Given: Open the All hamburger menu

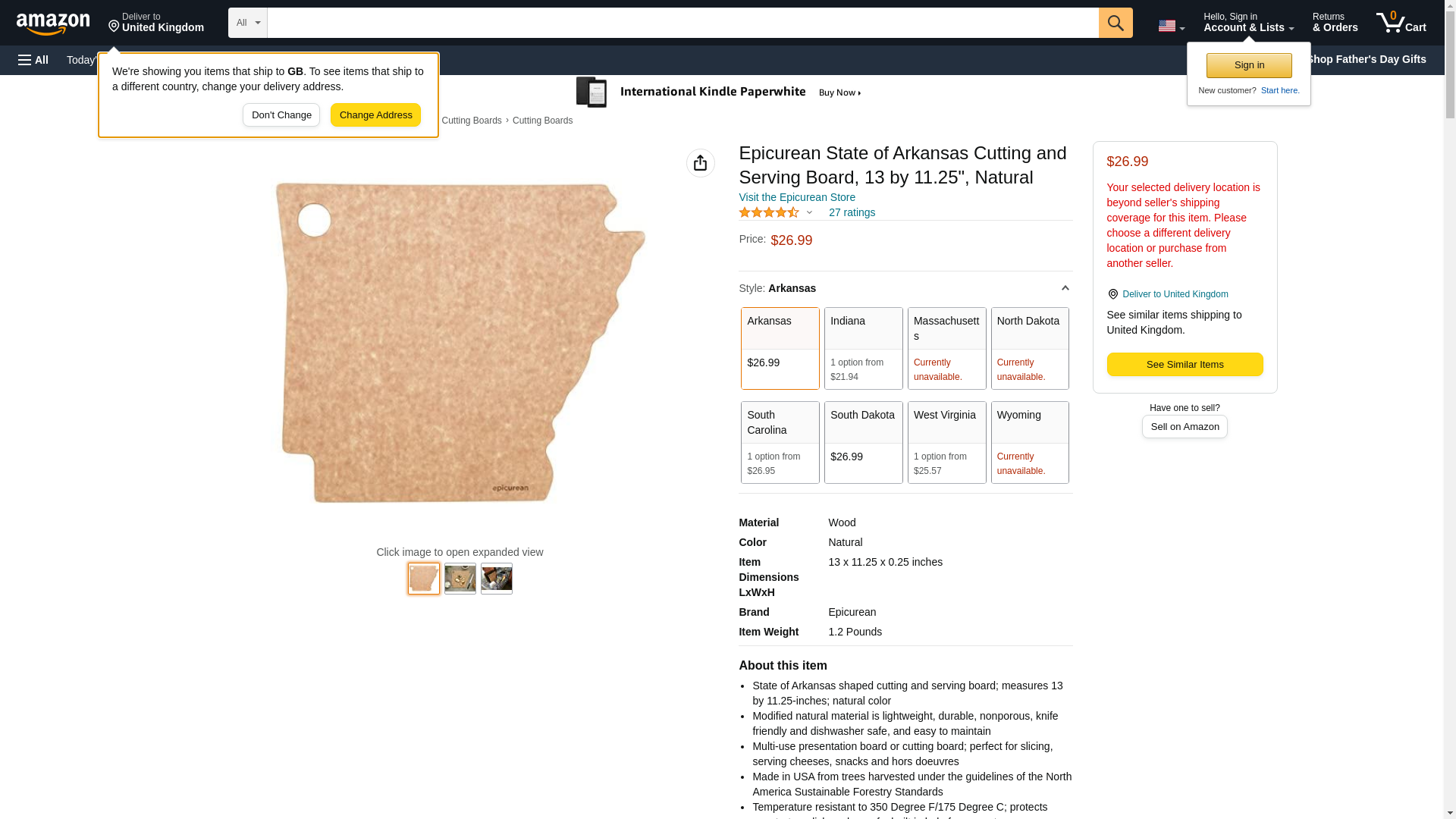Looking at the screenshot, I should tap(33, 60).
